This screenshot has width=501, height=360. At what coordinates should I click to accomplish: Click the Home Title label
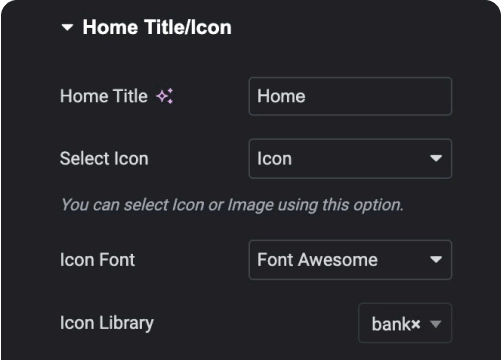104,96
